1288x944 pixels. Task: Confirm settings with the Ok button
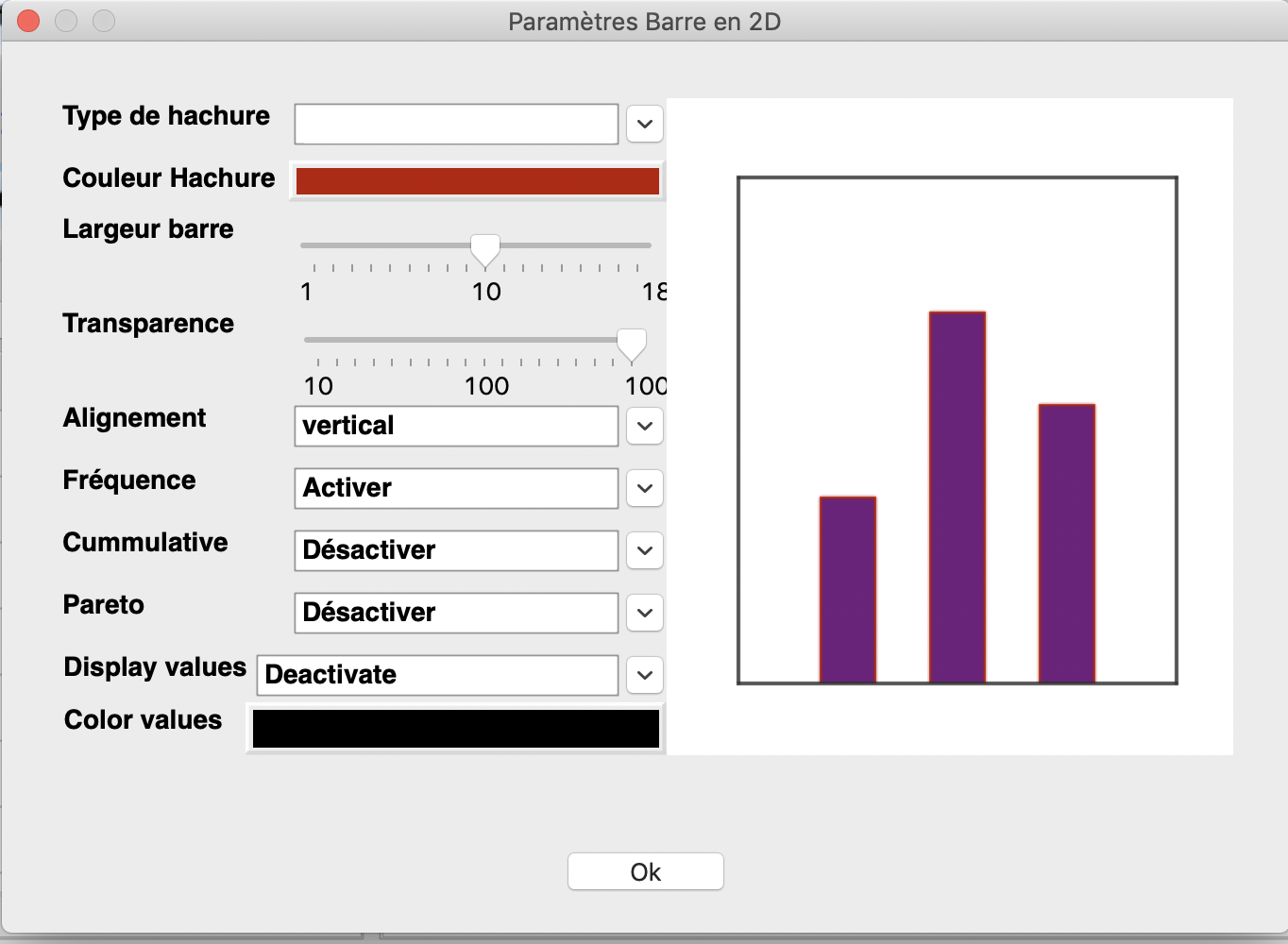coord(646,871)
